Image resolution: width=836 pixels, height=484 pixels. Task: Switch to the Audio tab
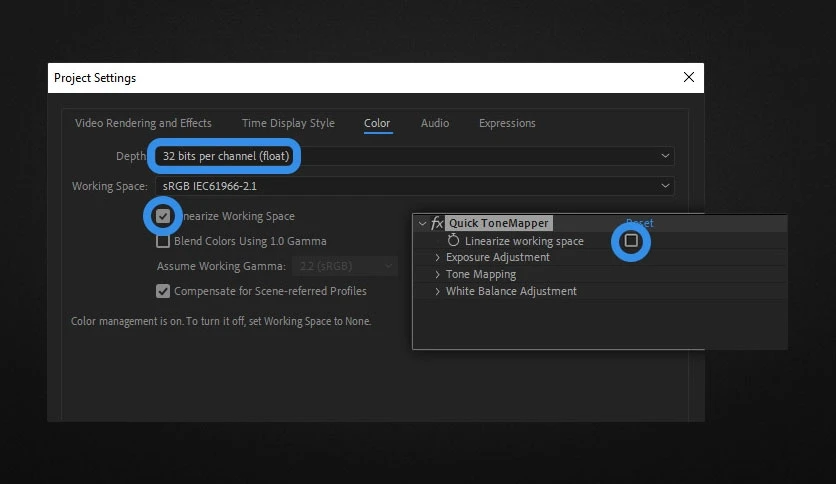[435, 123]
